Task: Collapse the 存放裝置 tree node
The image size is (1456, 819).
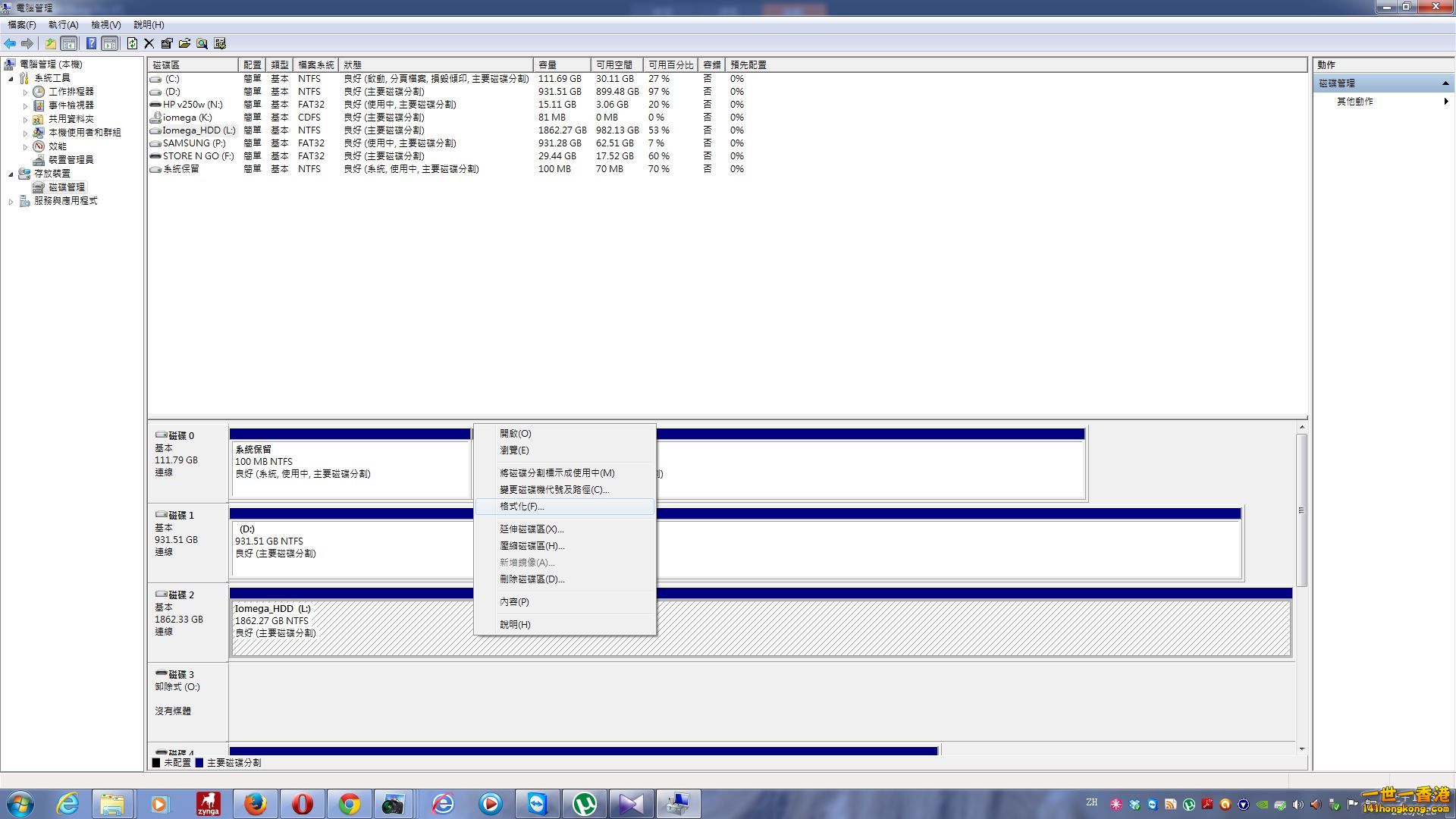Action: (x=11, y=174)
